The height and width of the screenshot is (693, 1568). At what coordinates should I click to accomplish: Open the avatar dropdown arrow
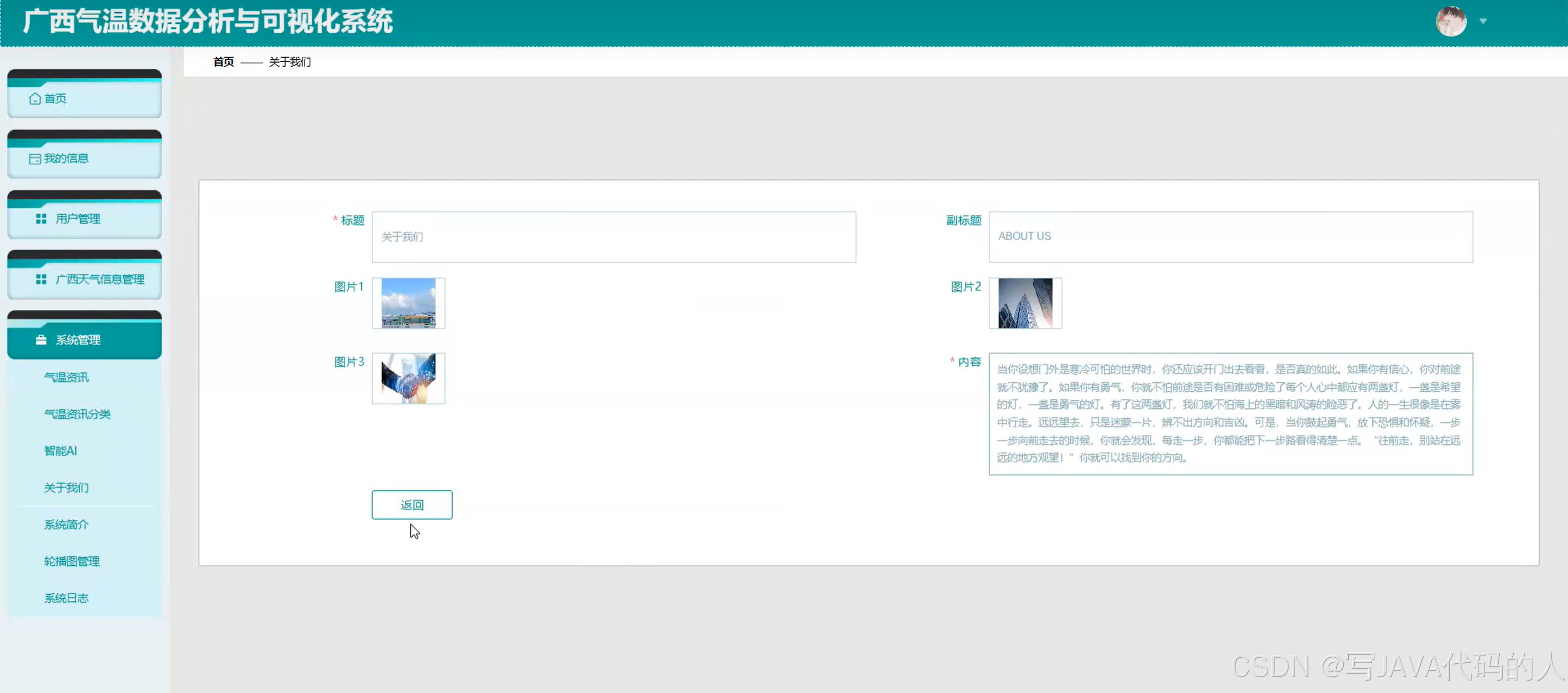pyautogui.click(x=1484, y=21)
